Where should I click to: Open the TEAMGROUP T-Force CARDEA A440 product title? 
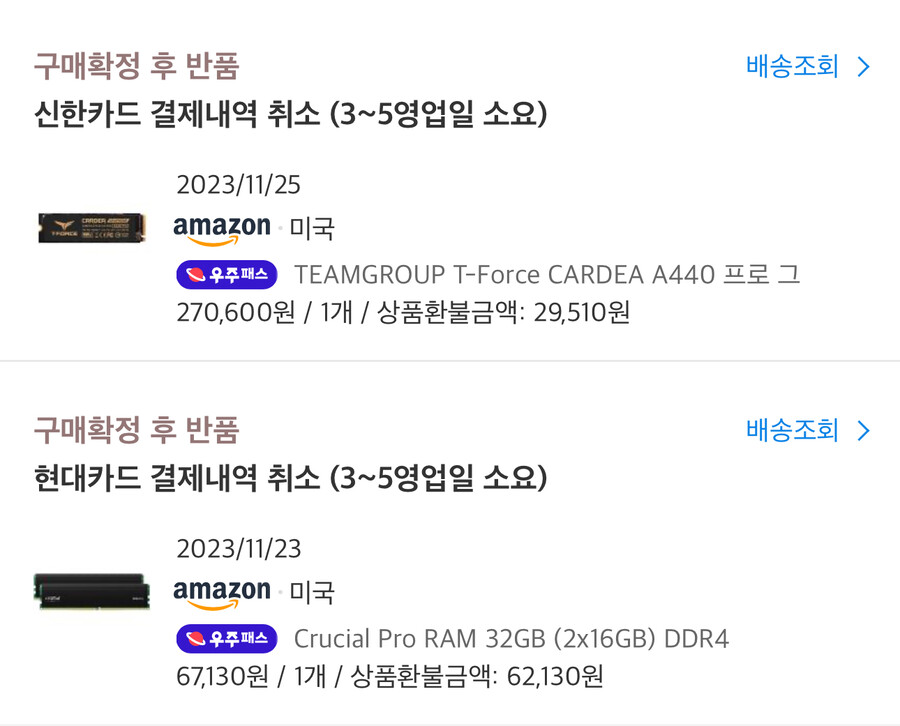click(x=546, y=274)
